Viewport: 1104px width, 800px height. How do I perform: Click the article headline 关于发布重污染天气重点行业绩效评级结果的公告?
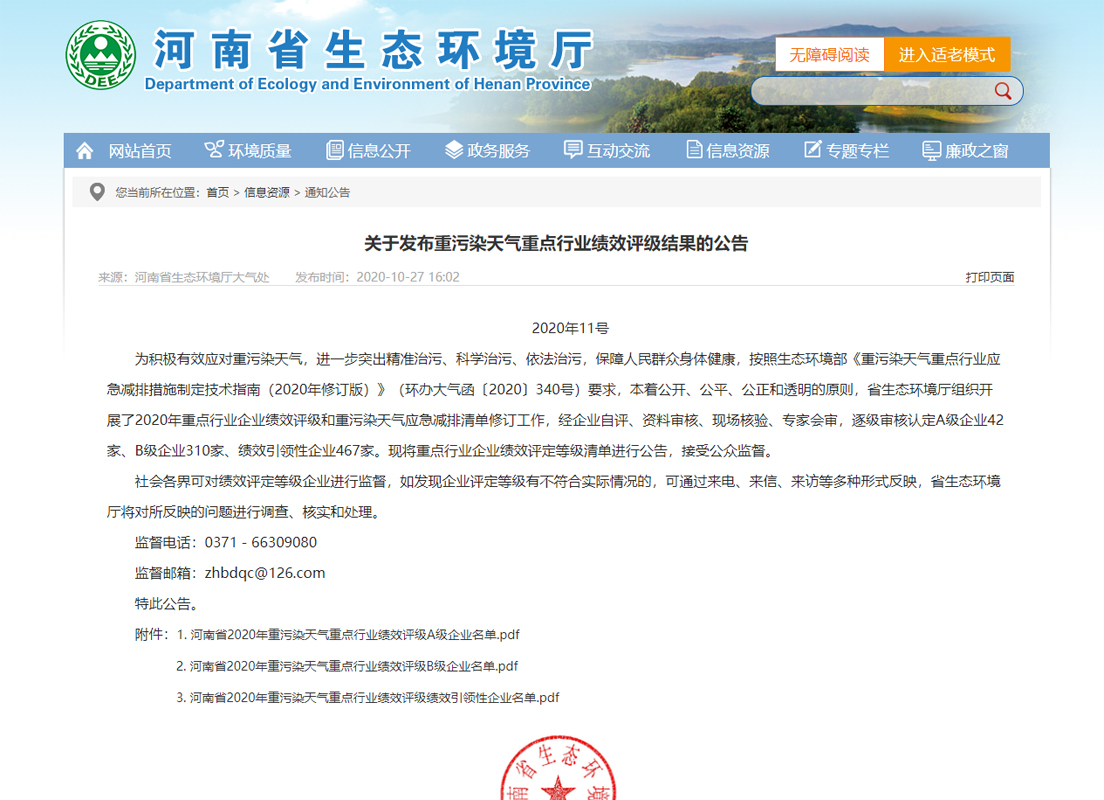point(556,244)
